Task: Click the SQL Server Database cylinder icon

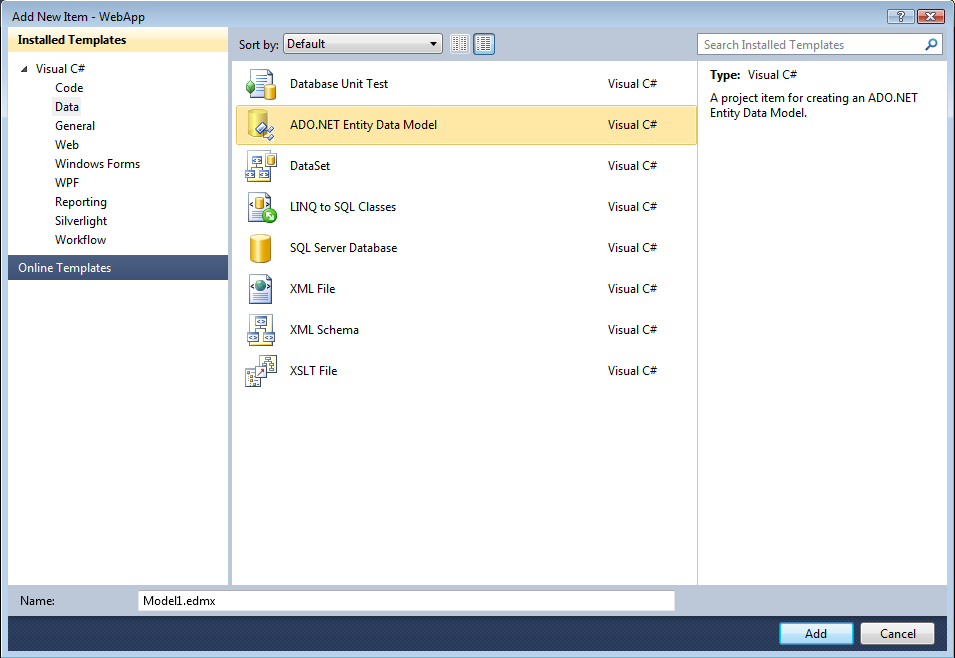Action: (261, 248)
